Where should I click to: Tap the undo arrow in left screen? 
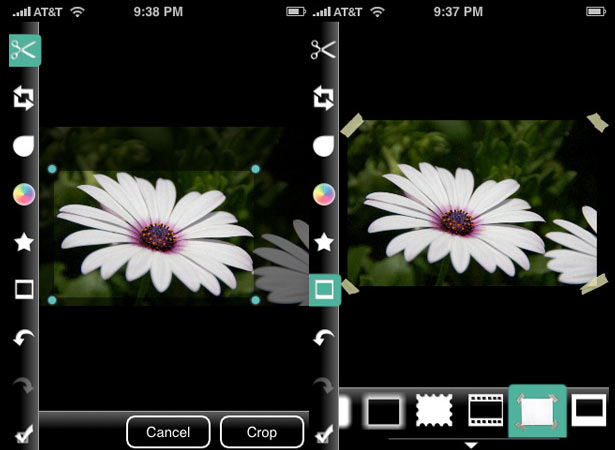coord(24,337)
